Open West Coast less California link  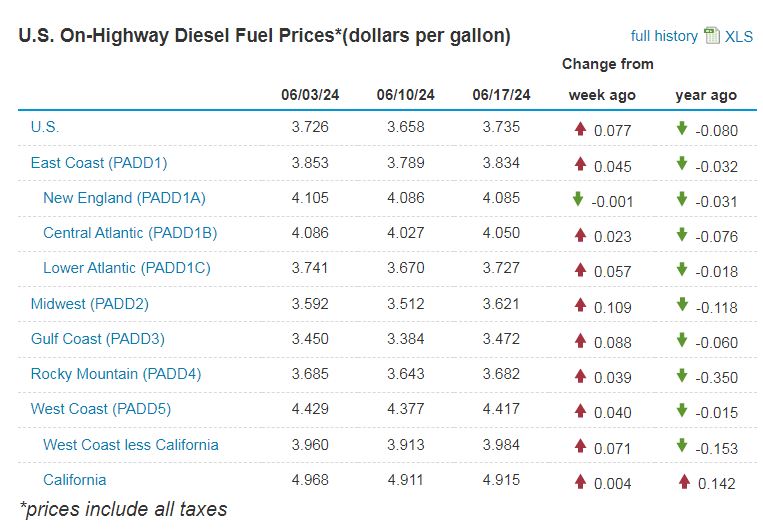(131, 445)
